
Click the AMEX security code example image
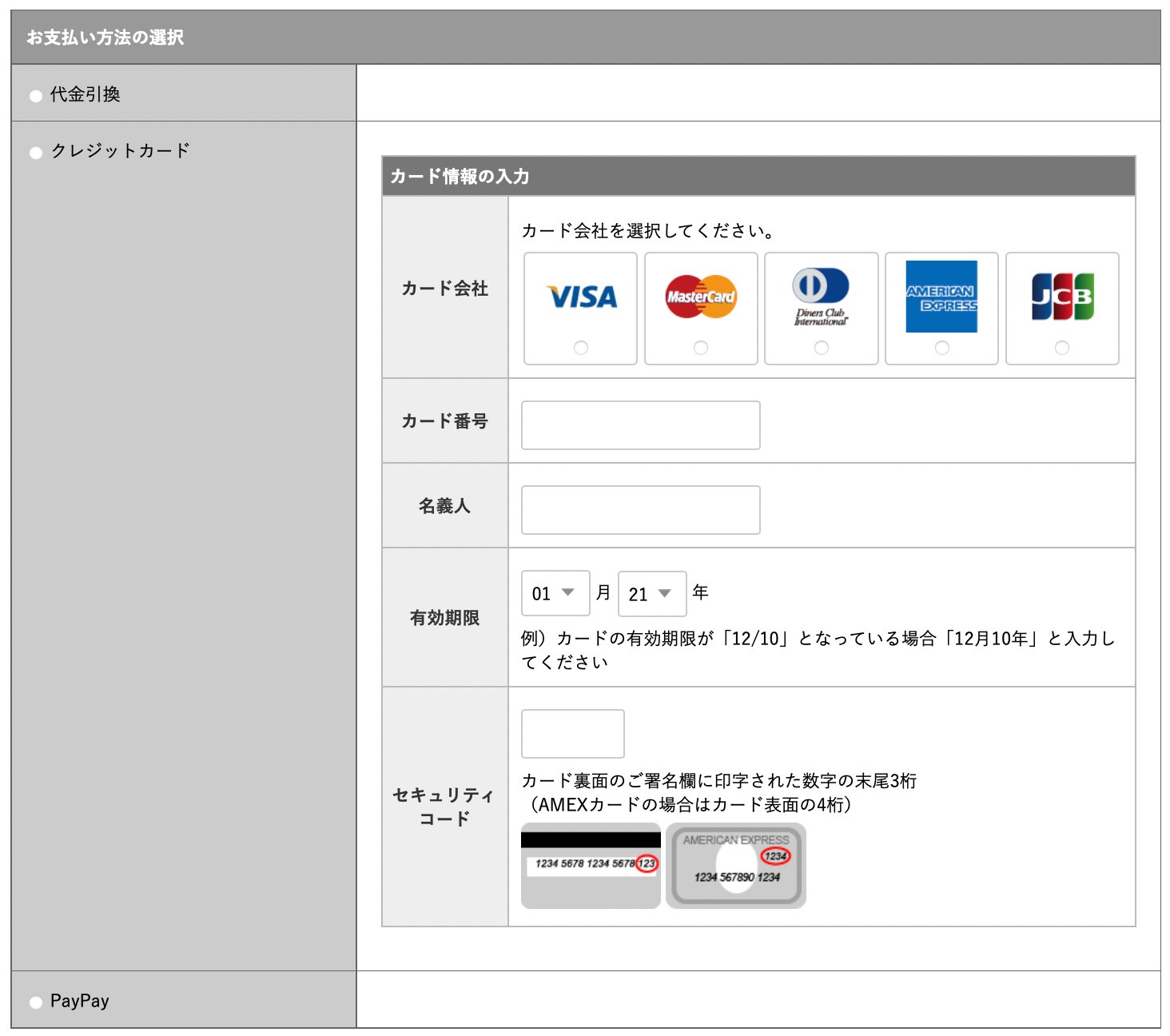coord(735,866)
